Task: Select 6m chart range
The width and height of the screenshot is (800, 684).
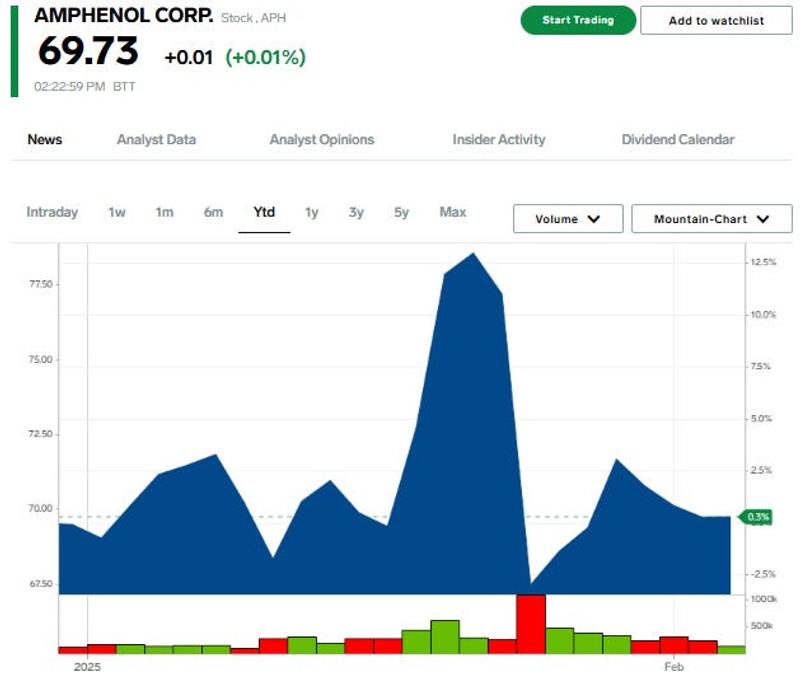Action: tap(213, 212)
